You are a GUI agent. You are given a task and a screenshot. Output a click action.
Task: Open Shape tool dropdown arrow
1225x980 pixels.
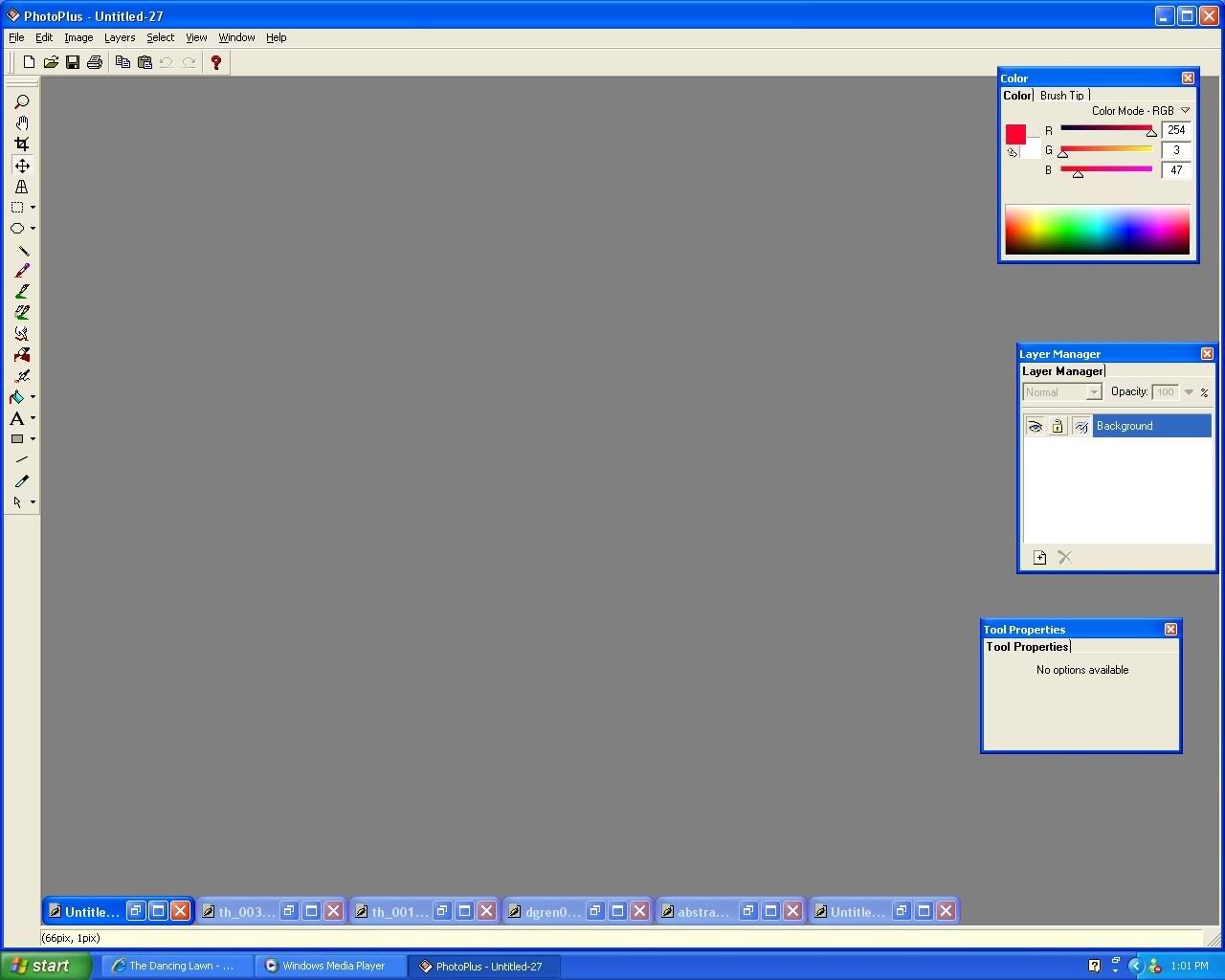[x=33, y=439]
